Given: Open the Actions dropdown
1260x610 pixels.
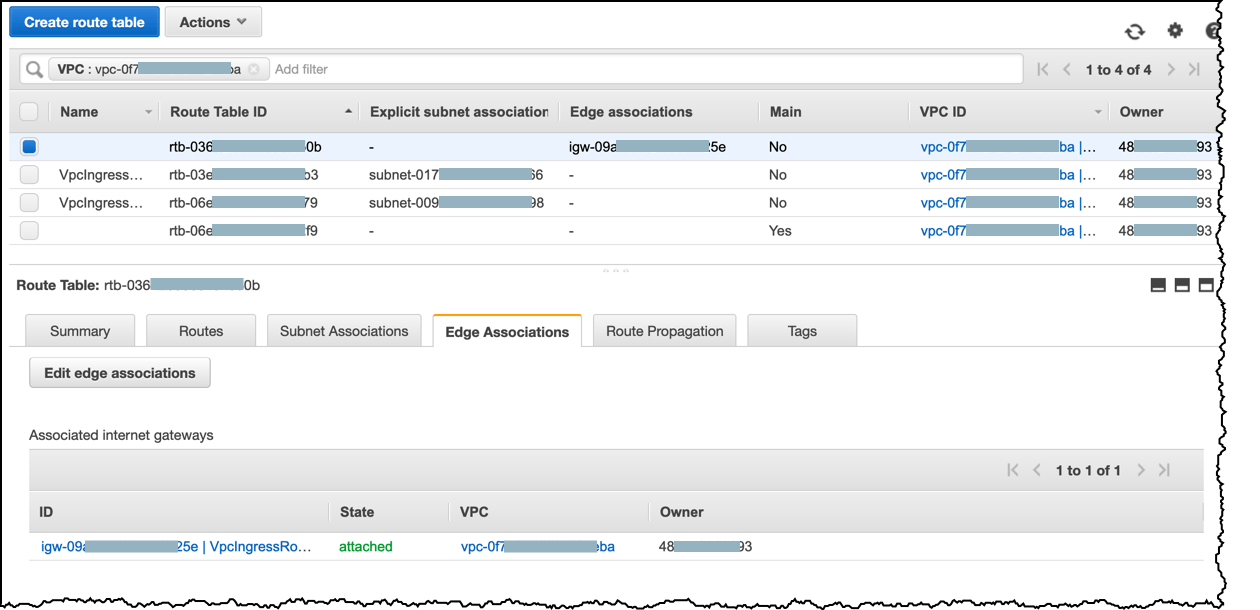Looking at the screenshot, I should (213, 21).
